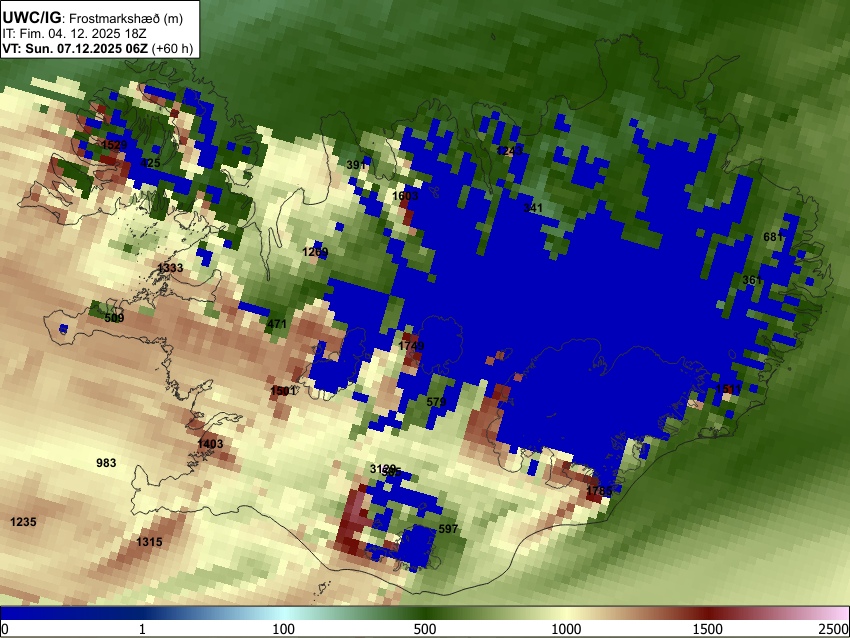Click the map value label 1529

tap(114, 145)
